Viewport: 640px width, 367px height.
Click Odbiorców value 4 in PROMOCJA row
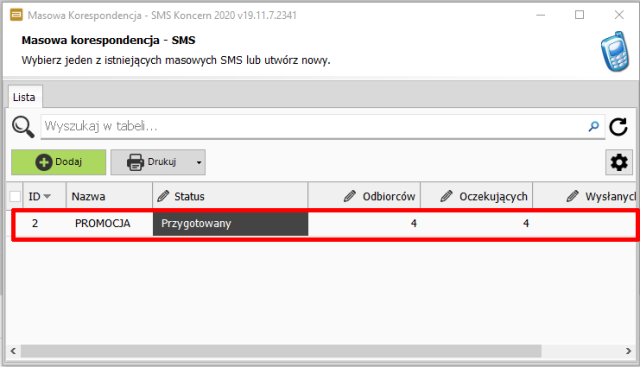coord(413,223)
